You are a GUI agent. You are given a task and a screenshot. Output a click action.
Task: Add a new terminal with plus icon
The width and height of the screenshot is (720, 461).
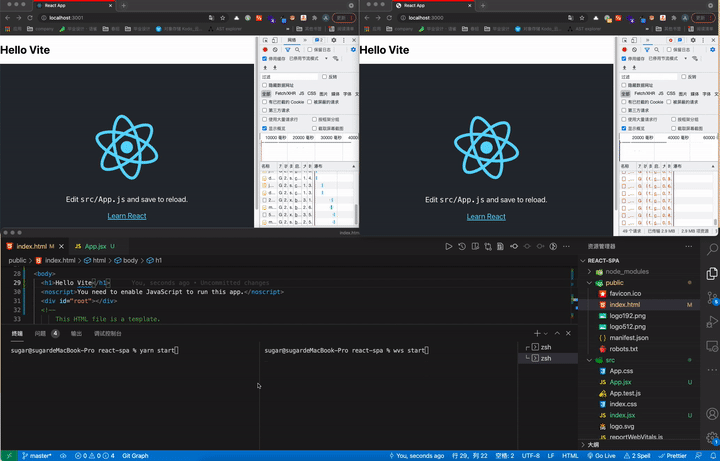pos(537,333)
